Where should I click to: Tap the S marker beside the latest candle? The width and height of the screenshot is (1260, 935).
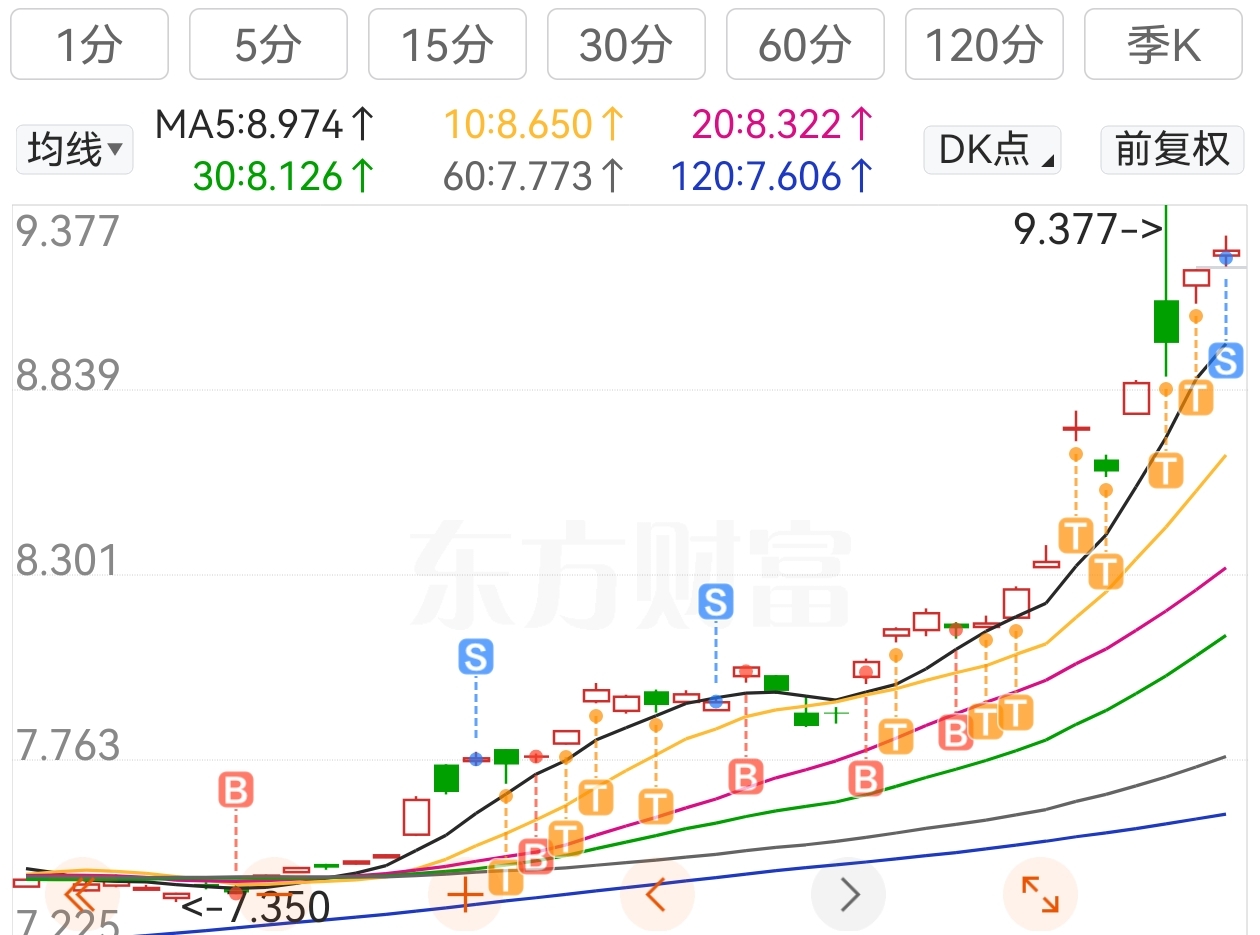[x=1225, y=361]
